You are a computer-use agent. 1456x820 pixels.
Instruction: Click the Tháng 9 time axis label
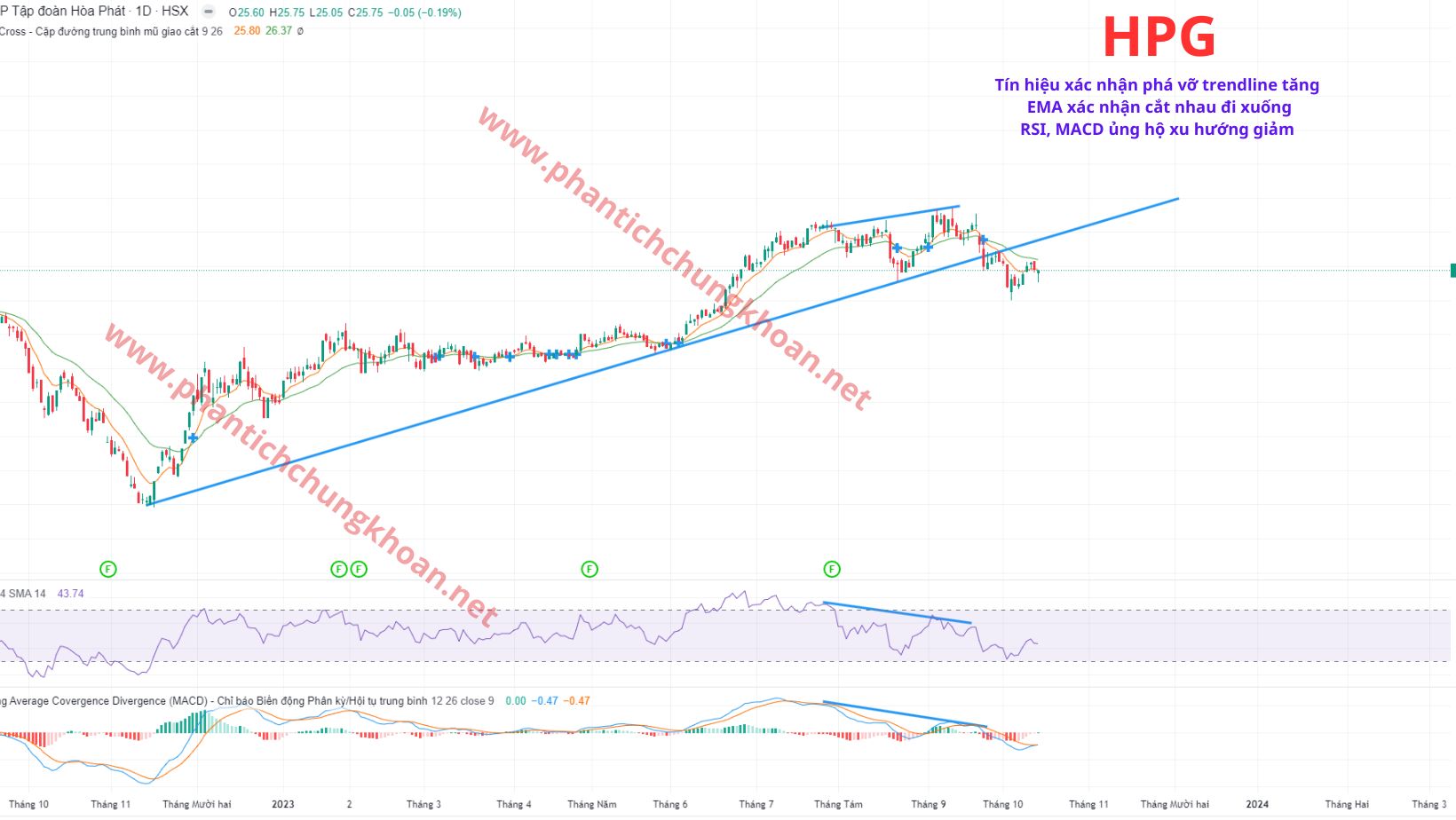(929, 804)
